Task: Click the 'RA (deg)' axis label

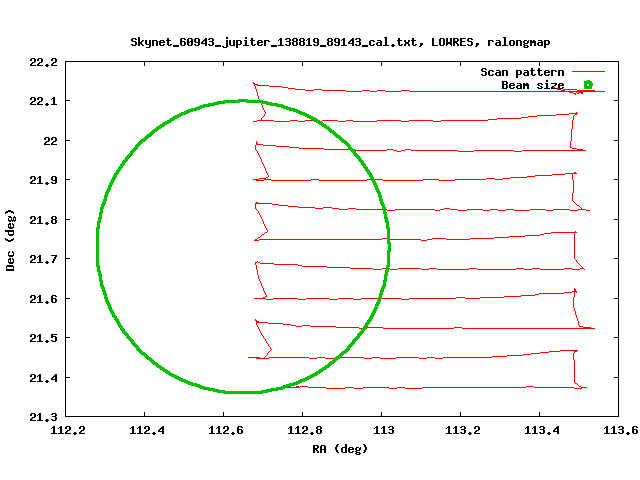Action: pyautogui.click(x=340, y=449)
